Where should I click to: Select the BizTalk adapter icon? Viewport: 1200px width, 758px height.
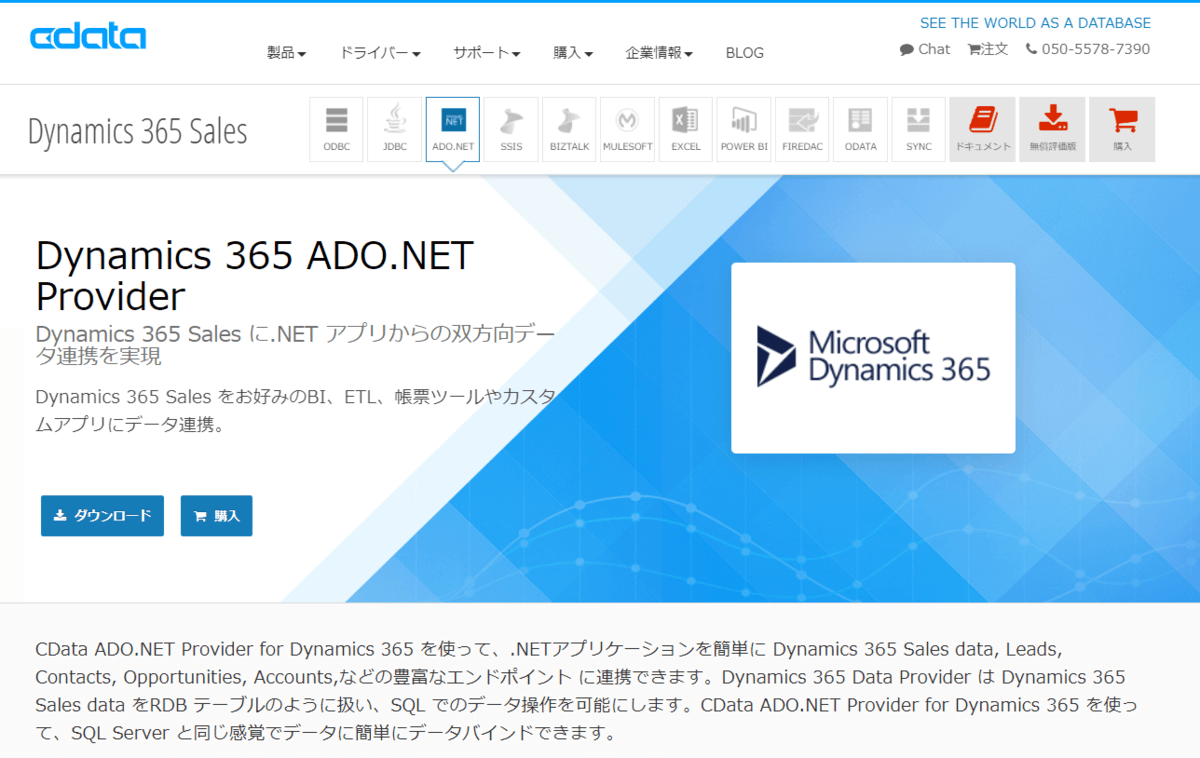click(x=569, y=129)
